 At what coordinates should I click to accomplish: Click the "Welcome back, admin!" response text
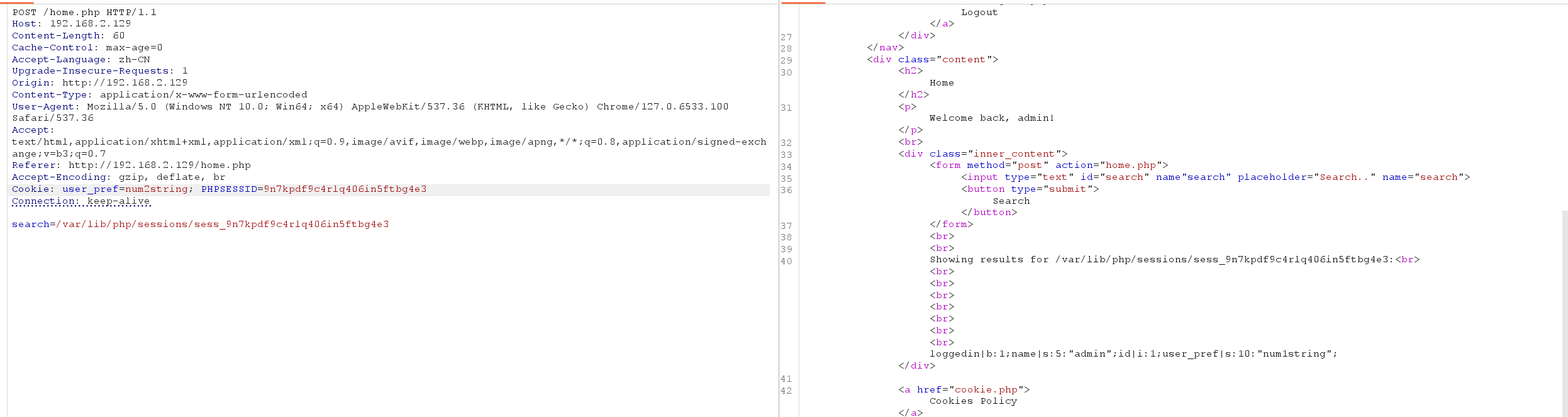[992, 118]
